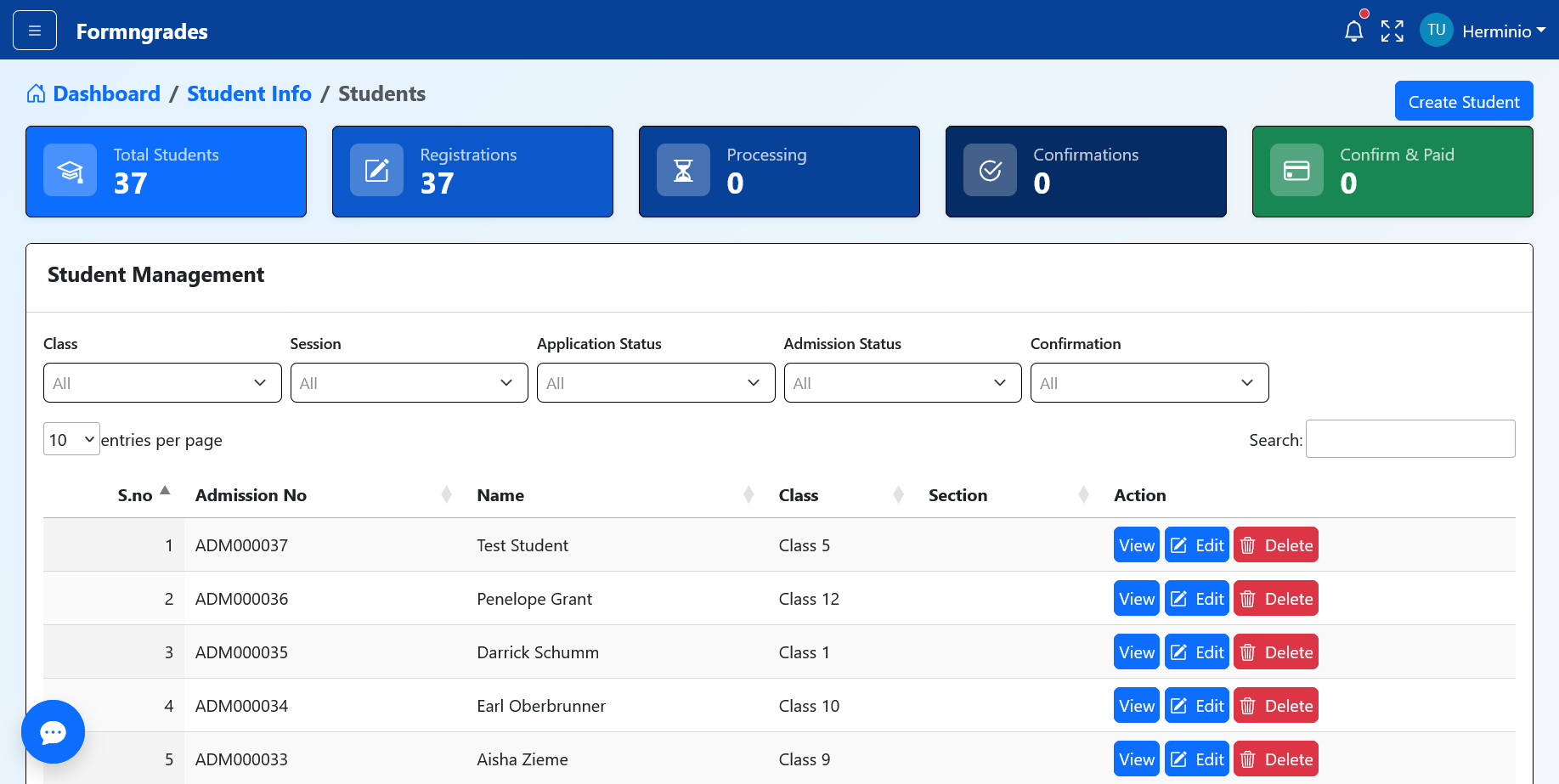Open the chat support bubble
The image size is (1559, 784).
[53, 731]
